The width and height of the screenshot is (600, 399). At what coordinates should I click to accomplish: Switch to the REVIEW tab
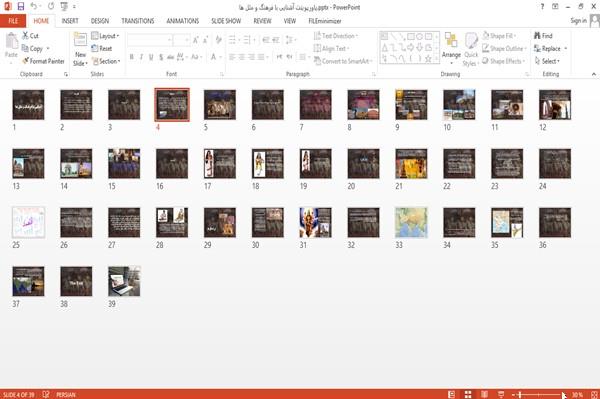262,21
